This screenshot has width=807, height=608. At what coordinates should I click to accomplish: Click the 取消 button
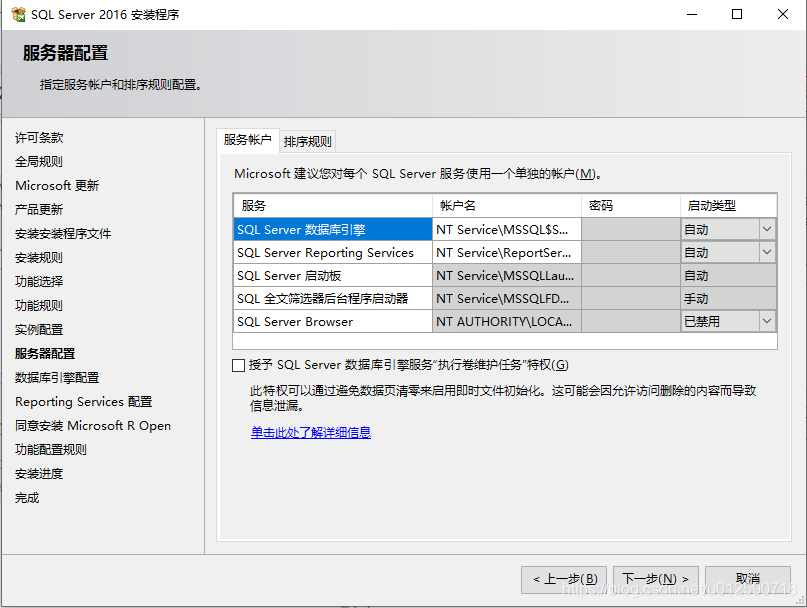pyautogui.click(x=747, y=578)
